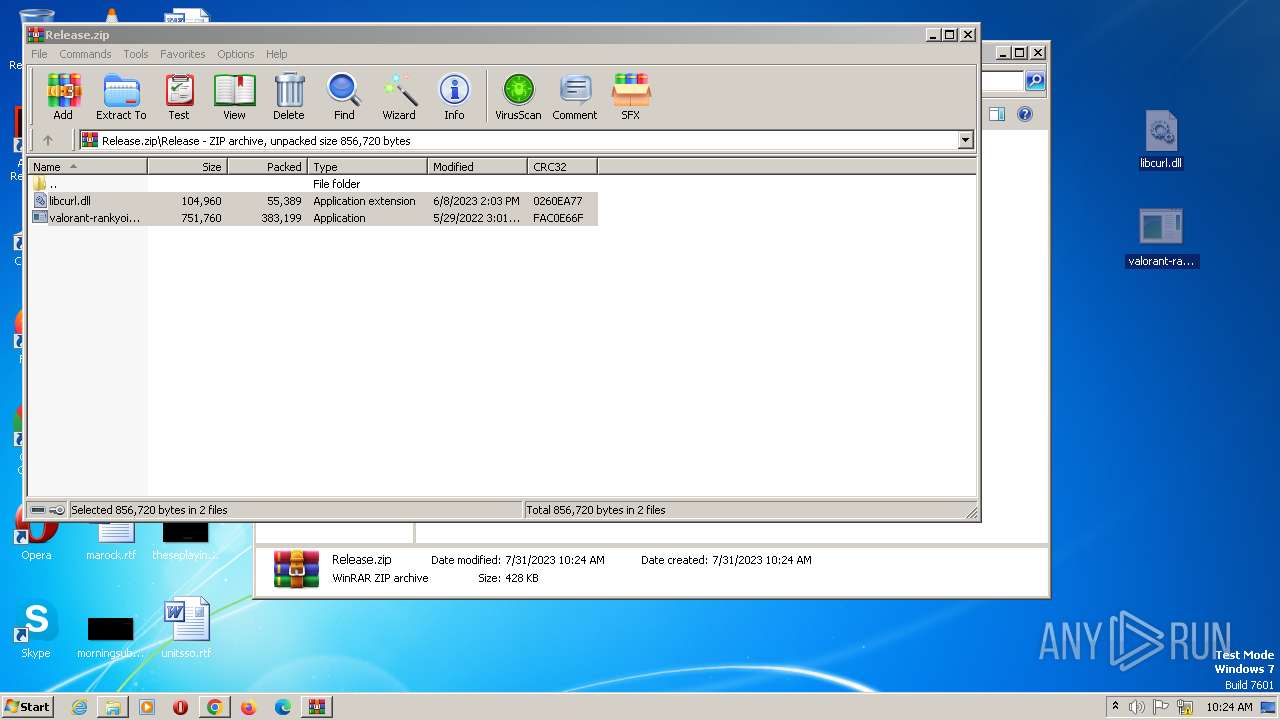Click the Release.zip icon in details pane
This screenshot has width=1280, height=720.
[297, 569]
